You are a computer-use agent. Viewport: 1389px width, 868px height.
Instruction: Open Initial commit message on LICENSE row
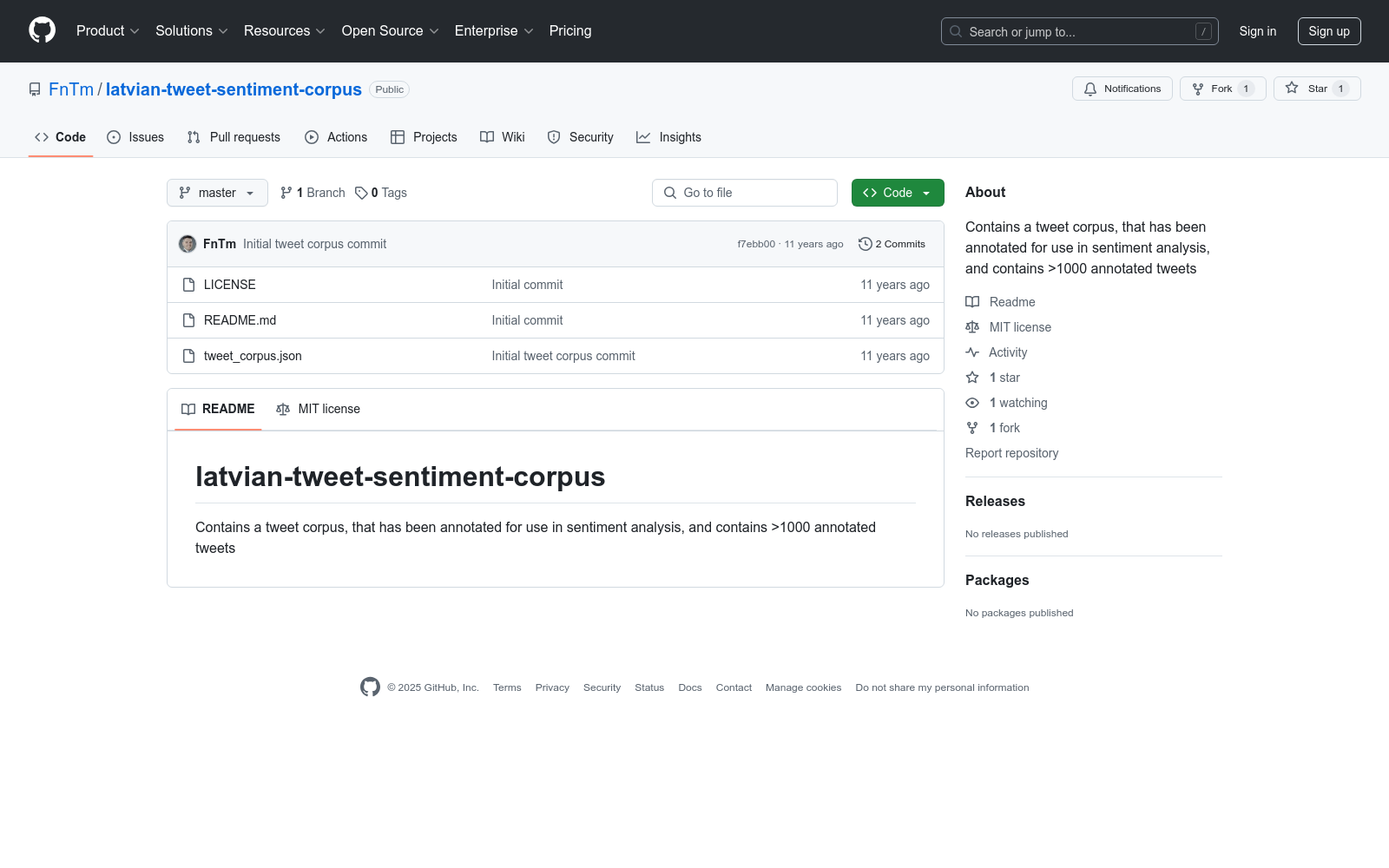tap(527, 285)
